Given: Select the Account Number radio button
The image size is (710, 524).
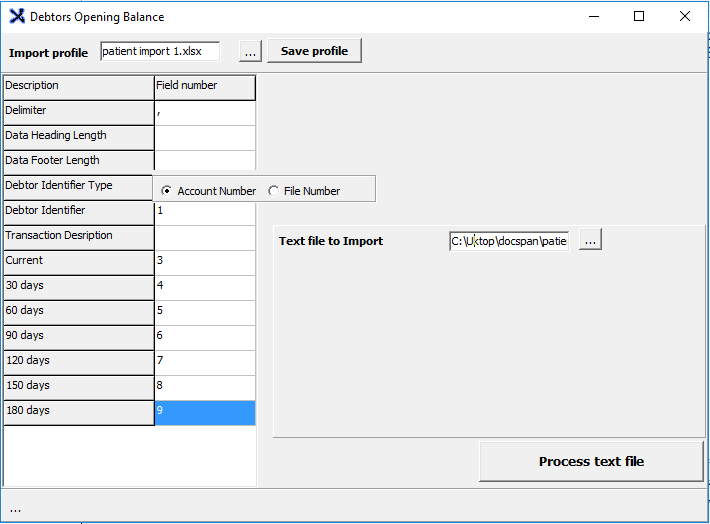Looking at the screenshot, I should (x=167, y=191).
